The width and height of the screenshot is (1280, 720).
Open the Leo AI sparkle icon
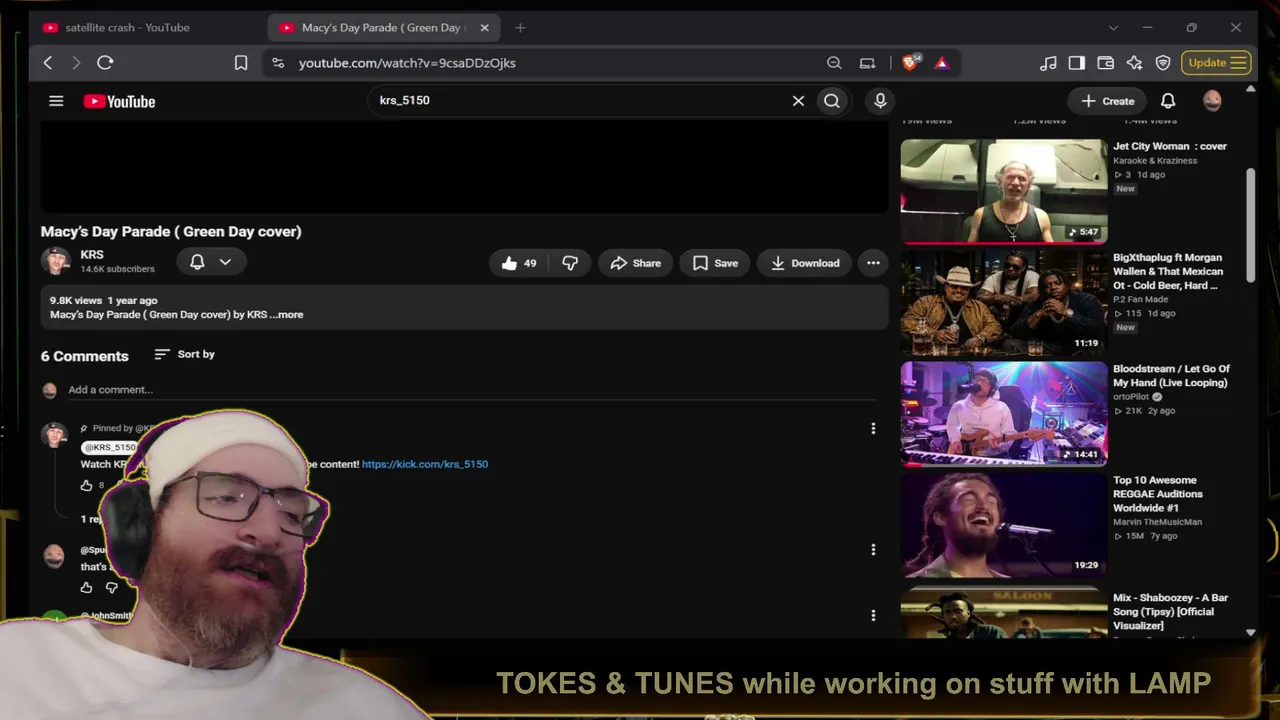coord(1134,63)
